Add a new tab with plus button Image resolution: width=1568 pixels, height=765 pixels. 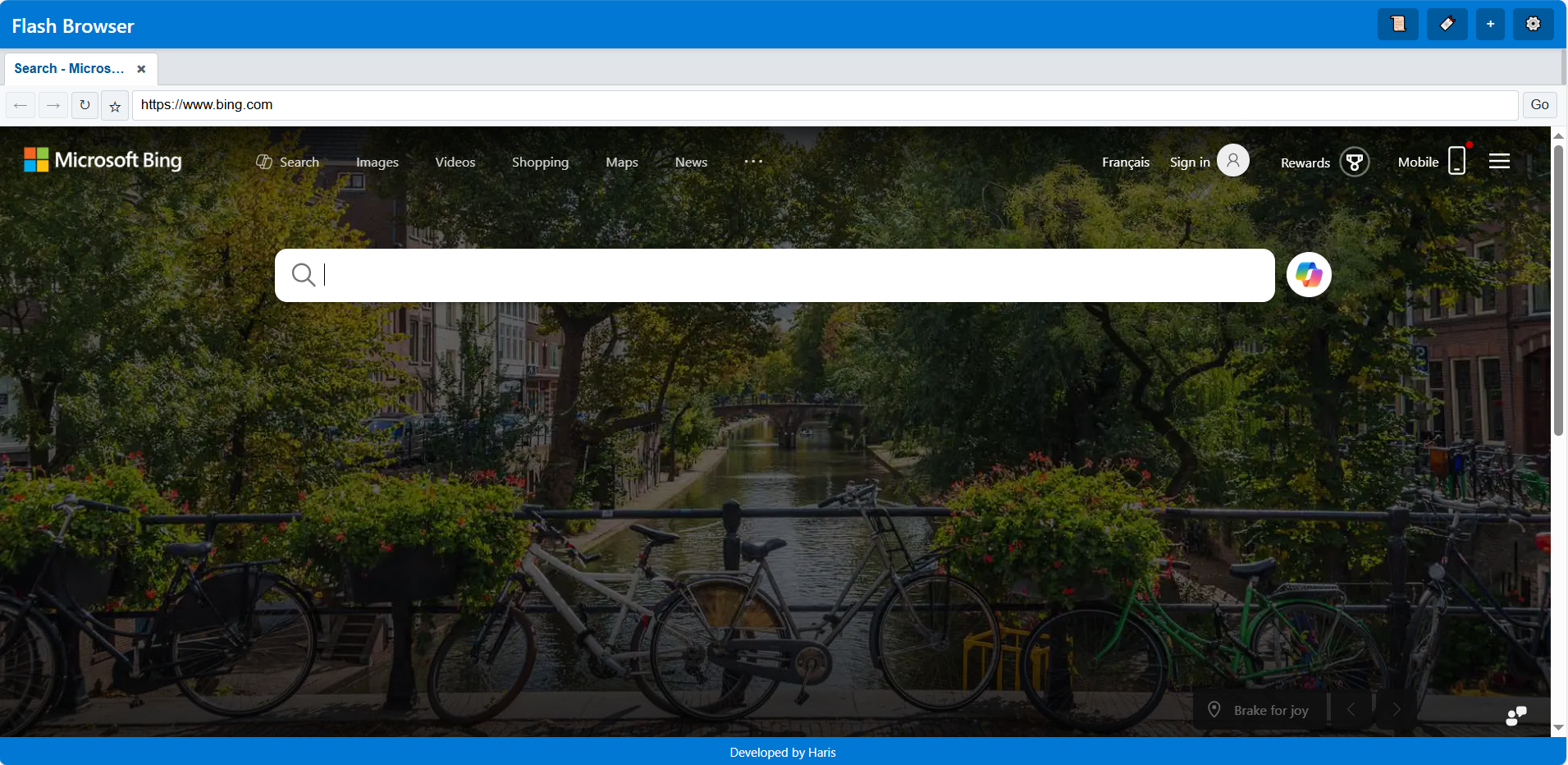click(1490, 24)
